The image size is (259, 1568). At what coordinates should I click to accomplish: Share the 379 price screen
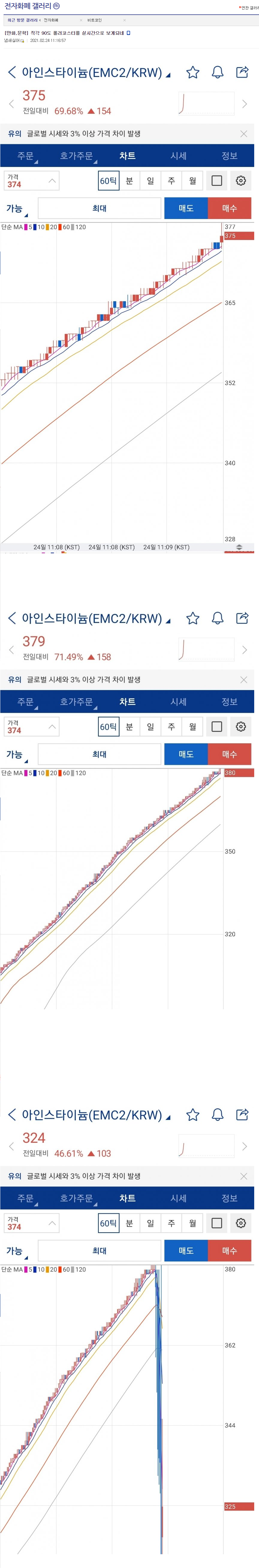pyautogui.click(x=242, y=618)
